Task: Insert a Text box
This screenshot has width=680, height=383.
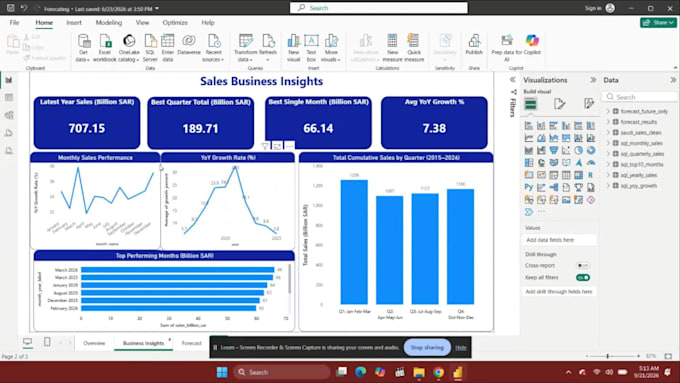Action: 311,48
